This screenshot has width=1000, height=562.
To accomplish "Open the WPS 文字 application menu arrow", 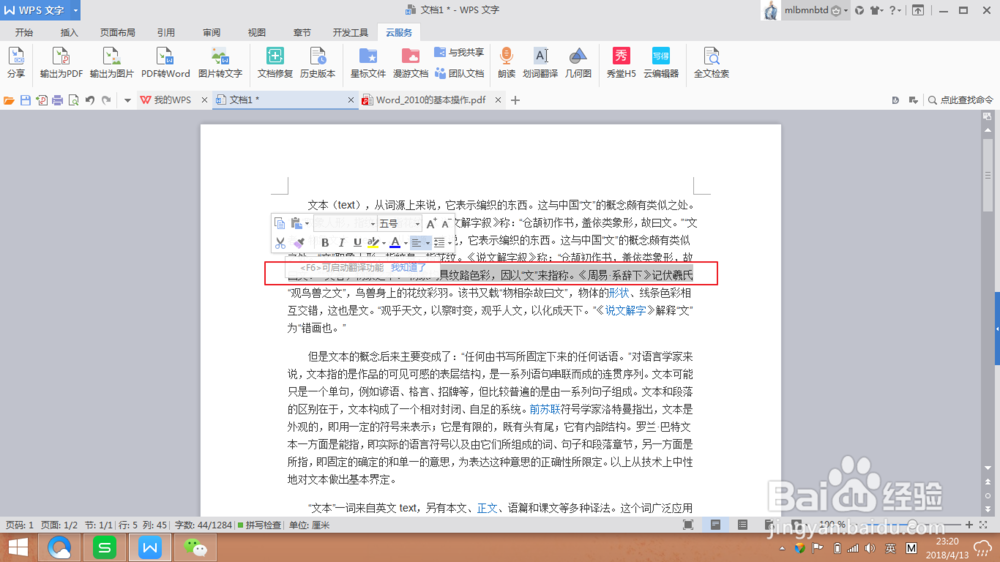I will (75, 10).
